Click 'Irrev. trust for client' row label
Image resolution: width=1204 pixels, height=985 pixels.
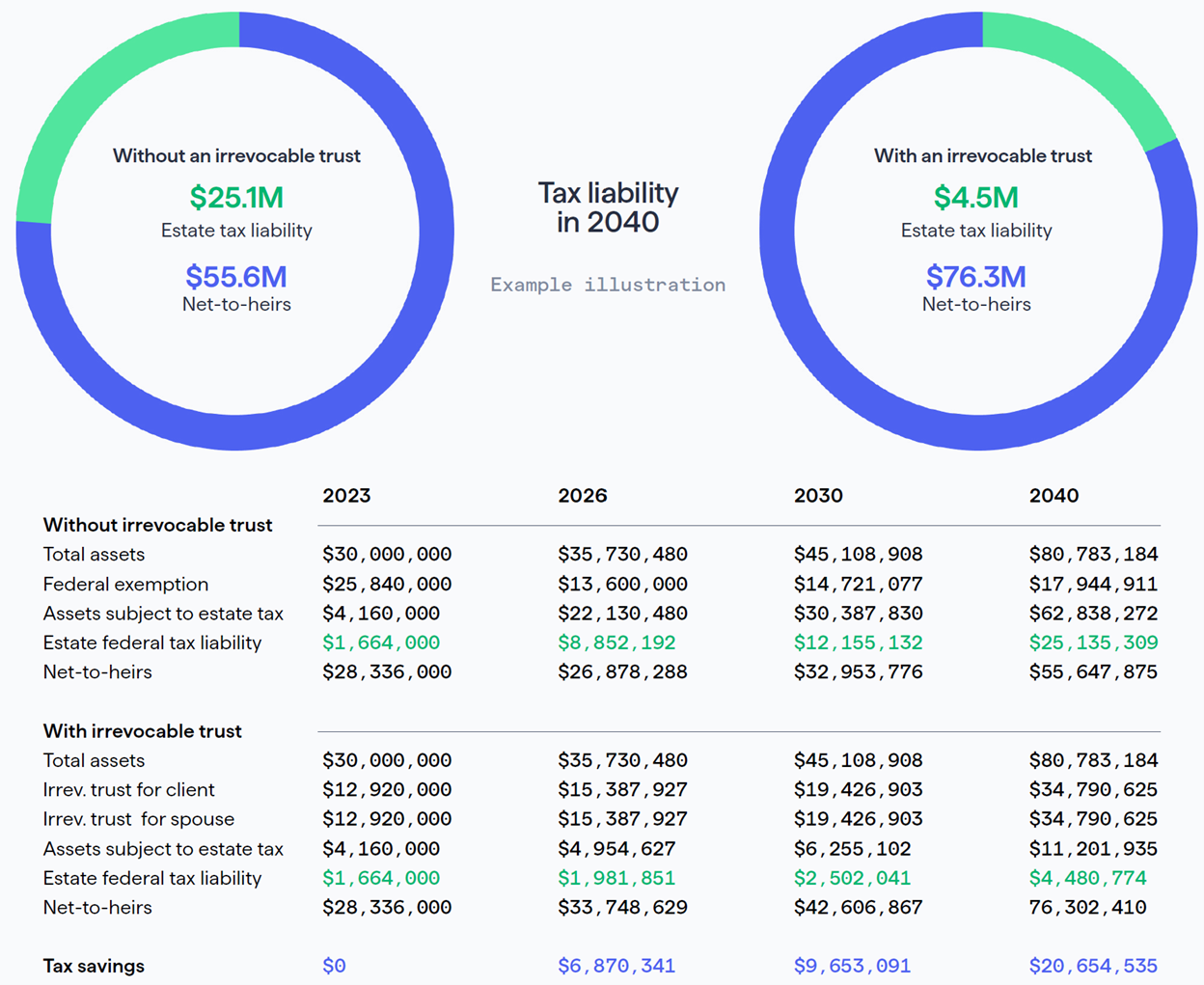pyautogui.click(x=129, y=790)
